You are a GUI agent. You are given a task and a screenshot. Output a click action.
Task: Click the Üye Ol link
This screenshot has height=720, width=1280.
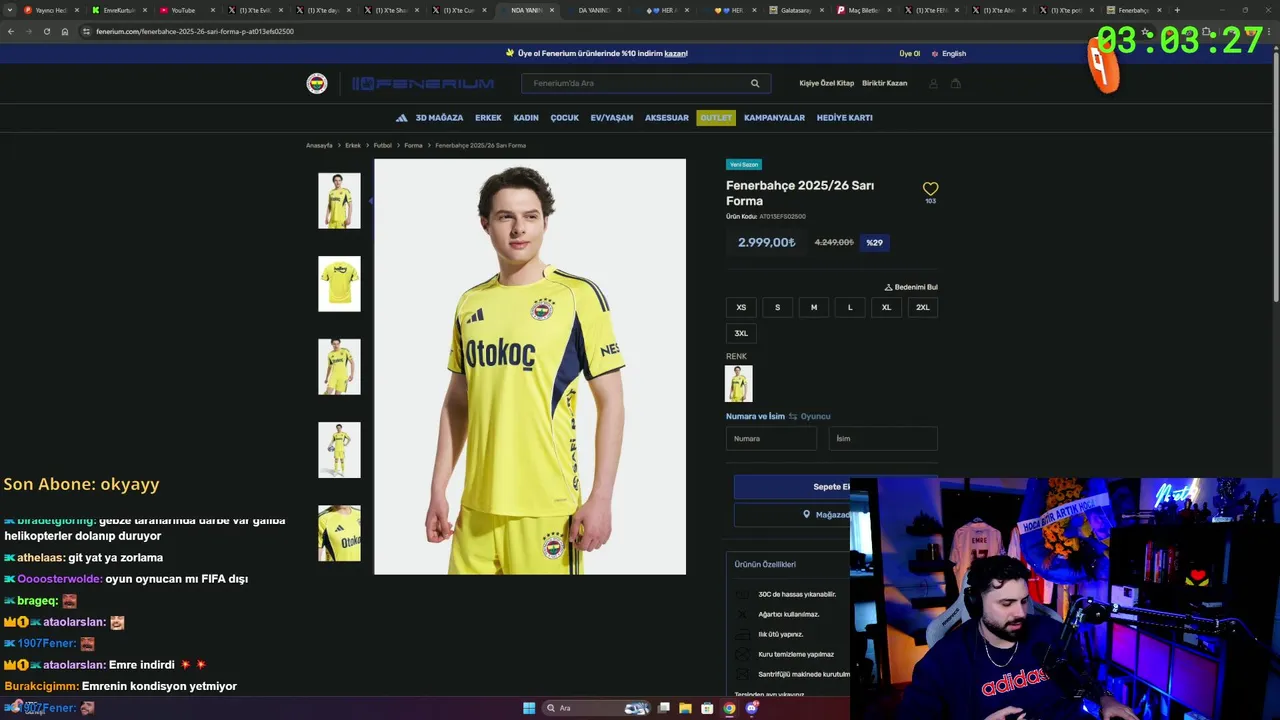(x=909, y=53)
